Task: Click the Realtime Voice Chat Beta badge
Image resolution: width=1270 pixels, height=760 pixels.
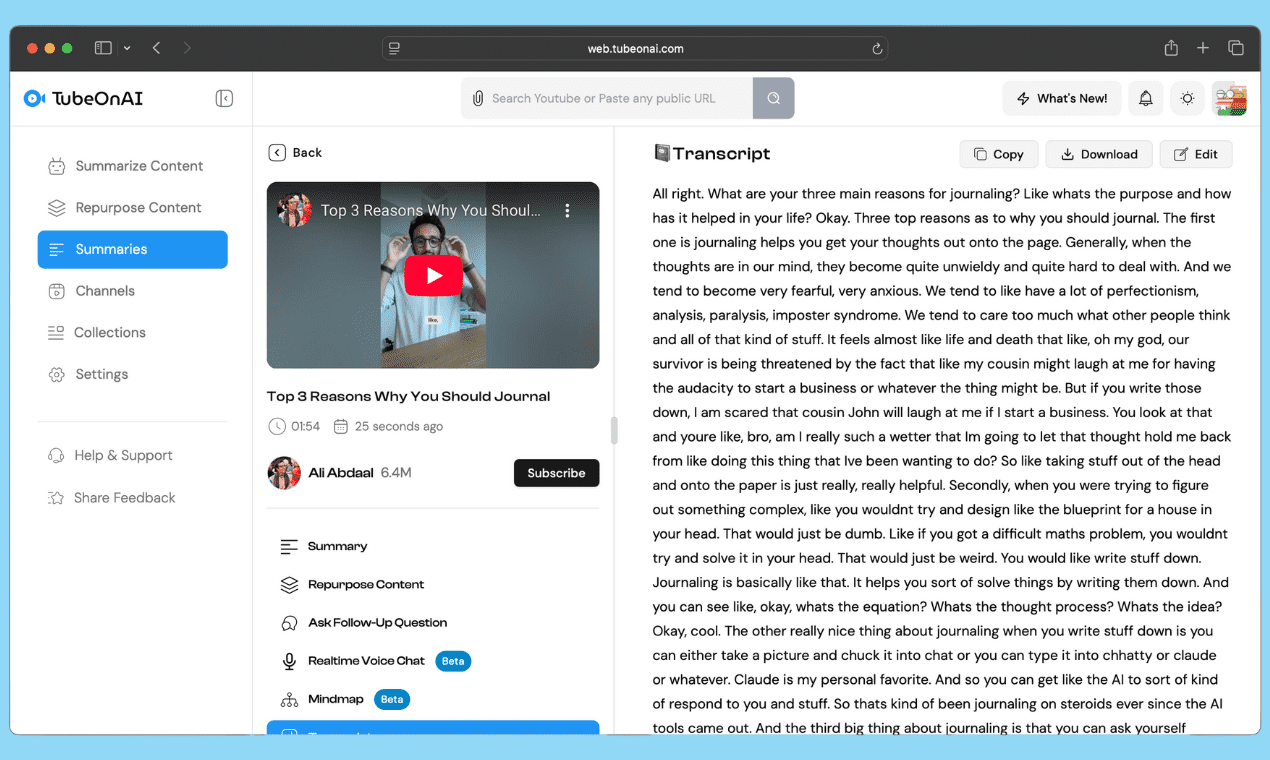Action: [453, 661]
